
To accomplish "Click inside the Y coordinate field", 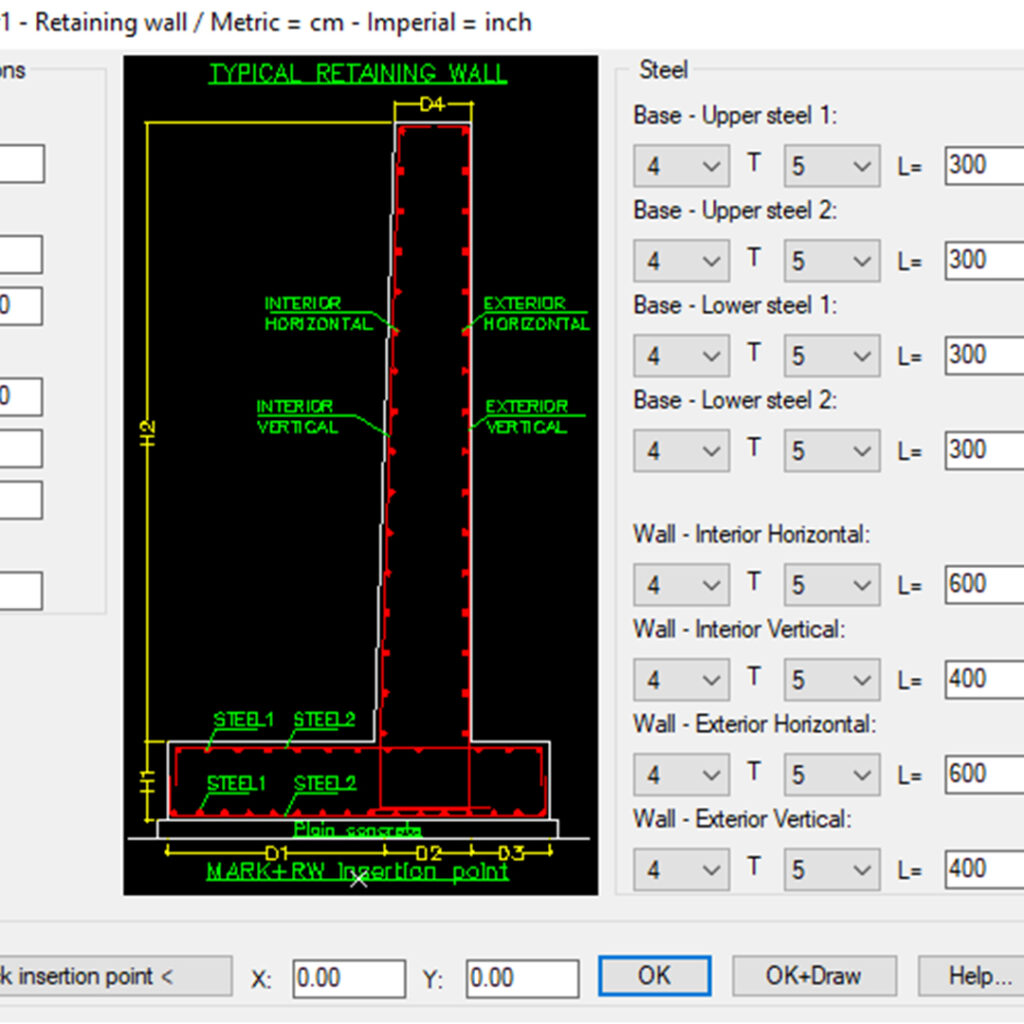I will [521, 976].
